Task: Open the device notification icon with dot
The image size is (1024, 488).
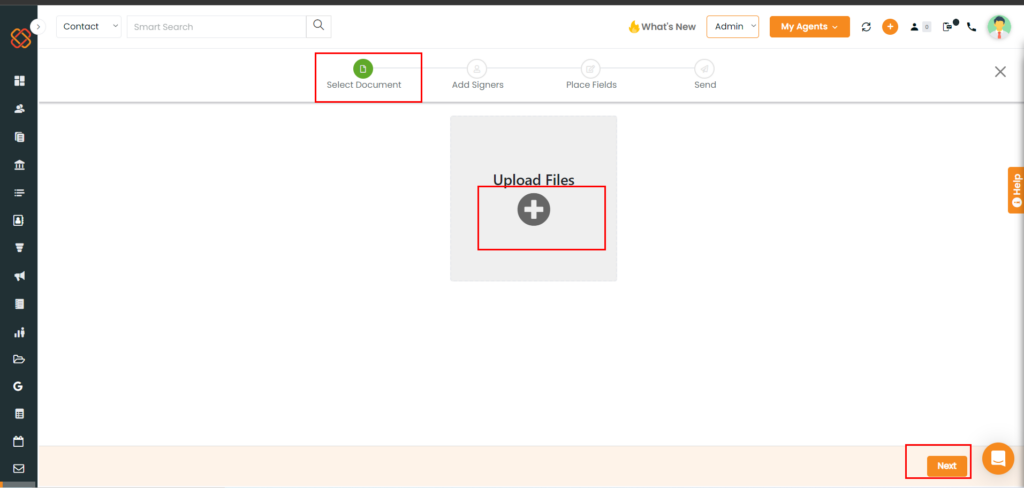Action: [x=950, y=26]
